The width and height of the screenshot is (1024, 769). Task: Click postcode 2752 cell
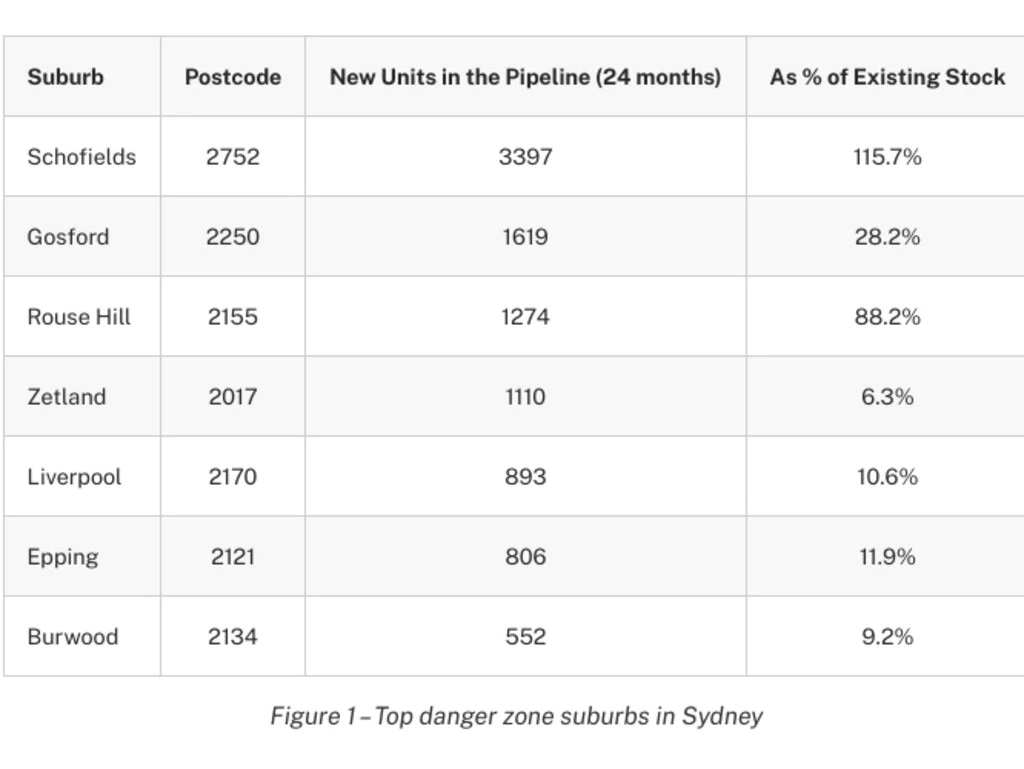pos(232,157)
